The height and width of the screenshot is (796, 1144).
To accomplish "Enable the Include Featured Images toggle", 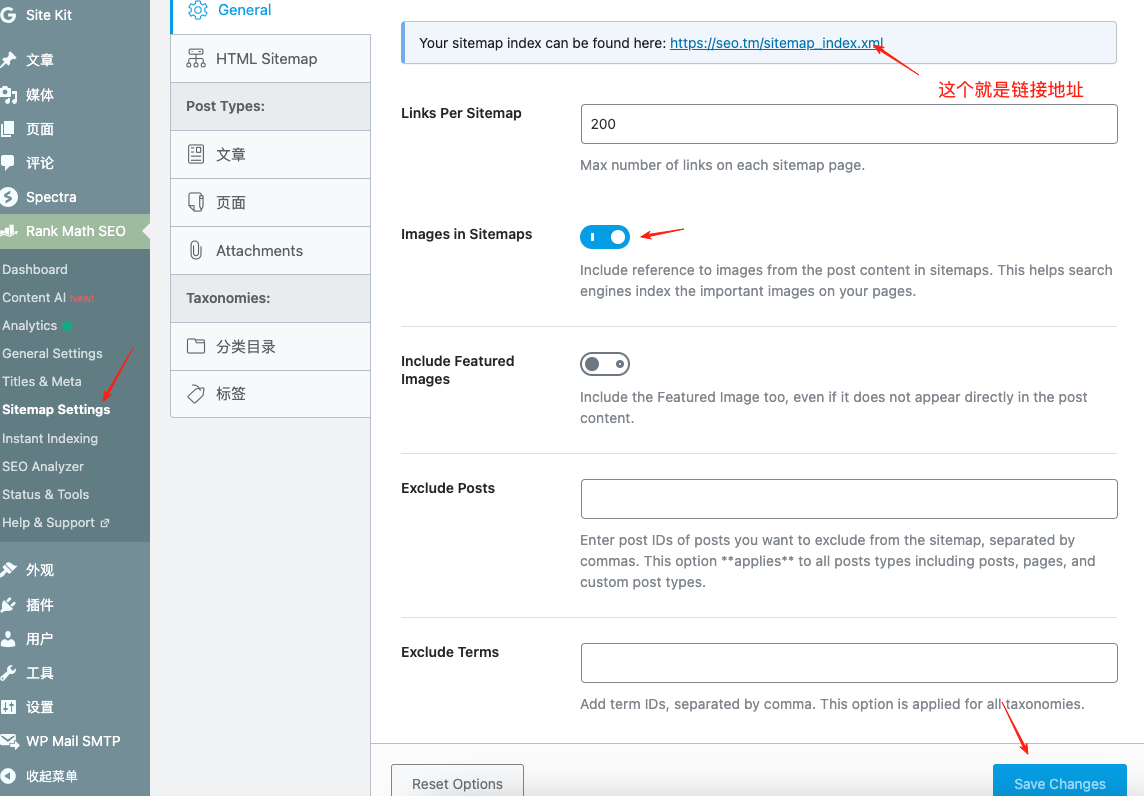I will click(x=605, y=364).
